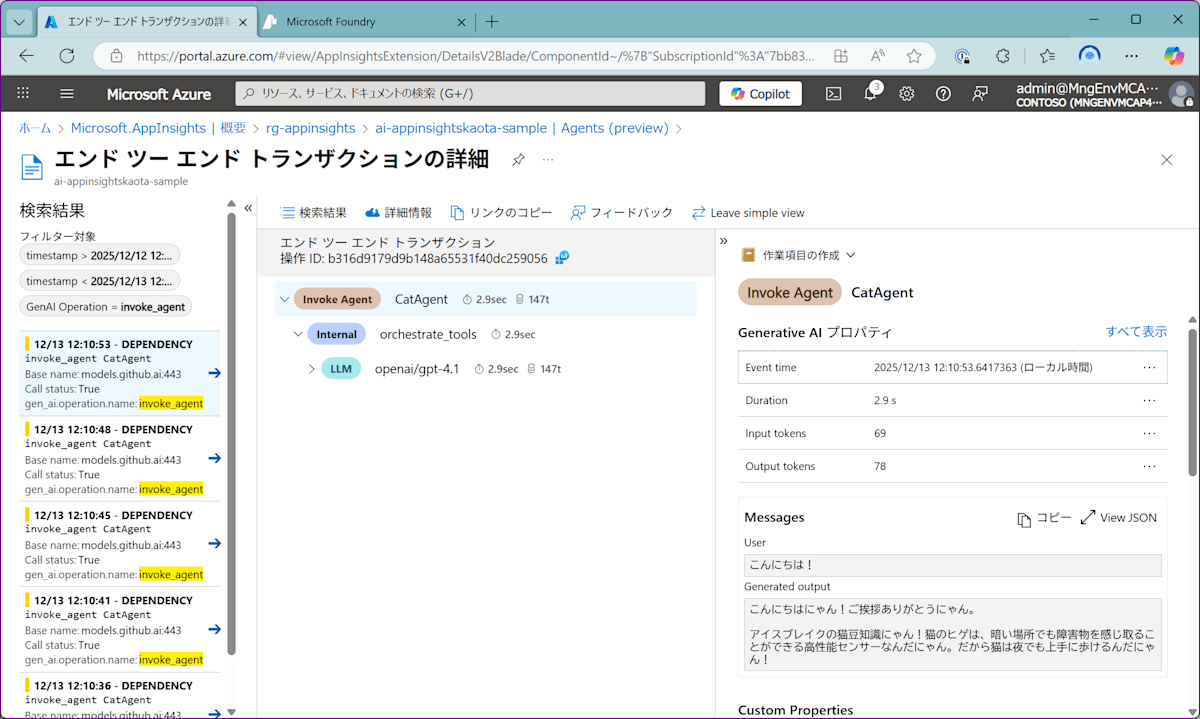Open portal settings gear

(x=906, y=93)
